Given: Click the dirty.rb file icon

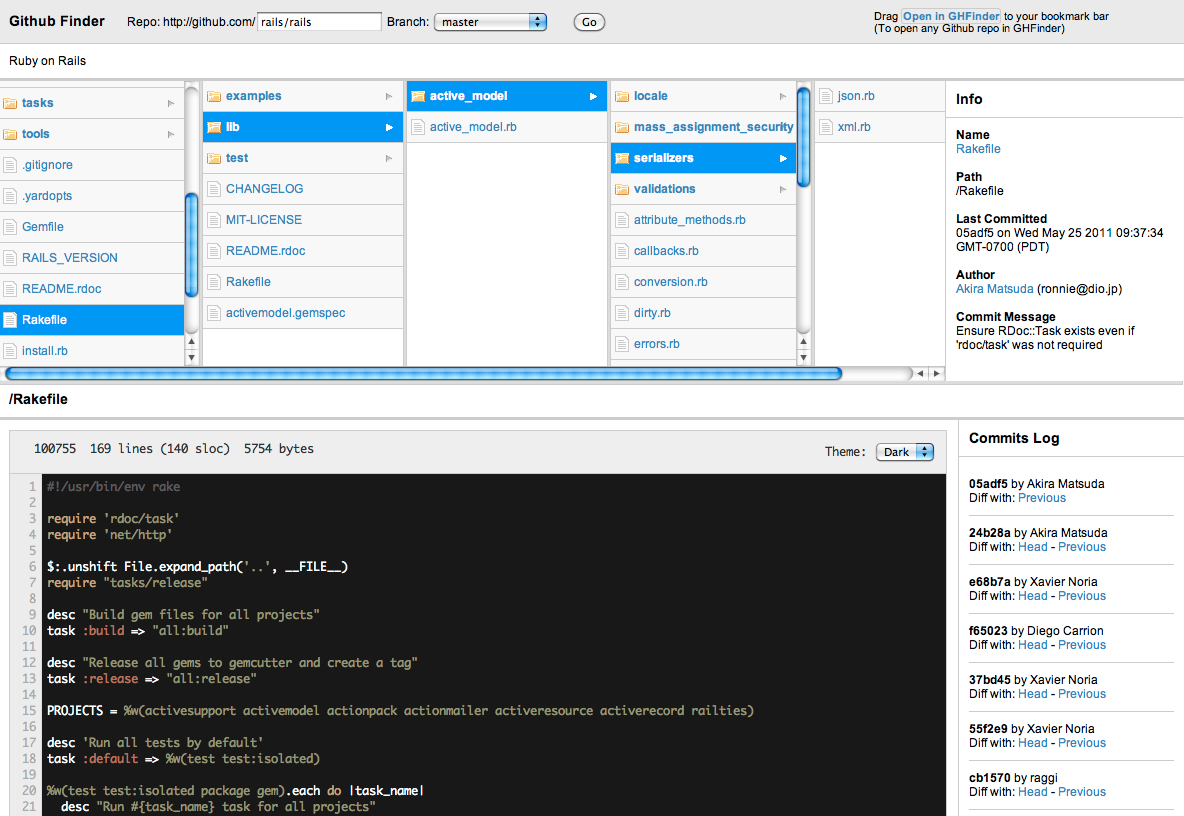Looking at the screenshot, I should coord(621,313).
